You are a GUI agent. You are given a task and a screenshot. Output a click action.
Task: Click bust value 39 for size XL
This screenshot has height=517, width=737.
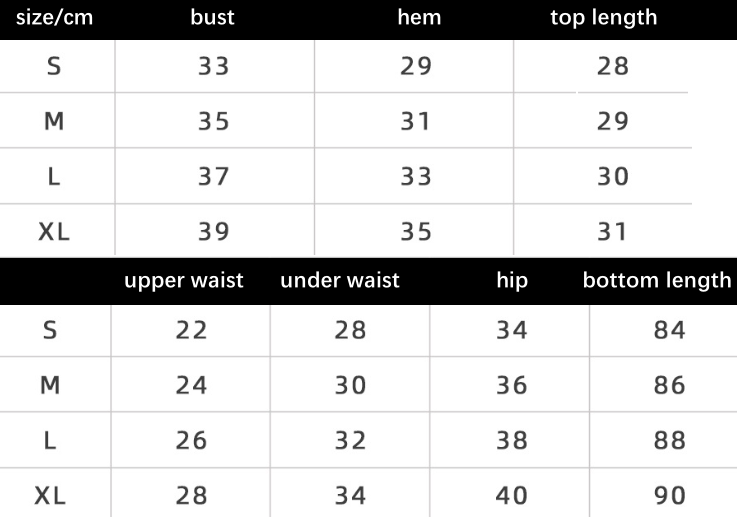click(214, 232)
